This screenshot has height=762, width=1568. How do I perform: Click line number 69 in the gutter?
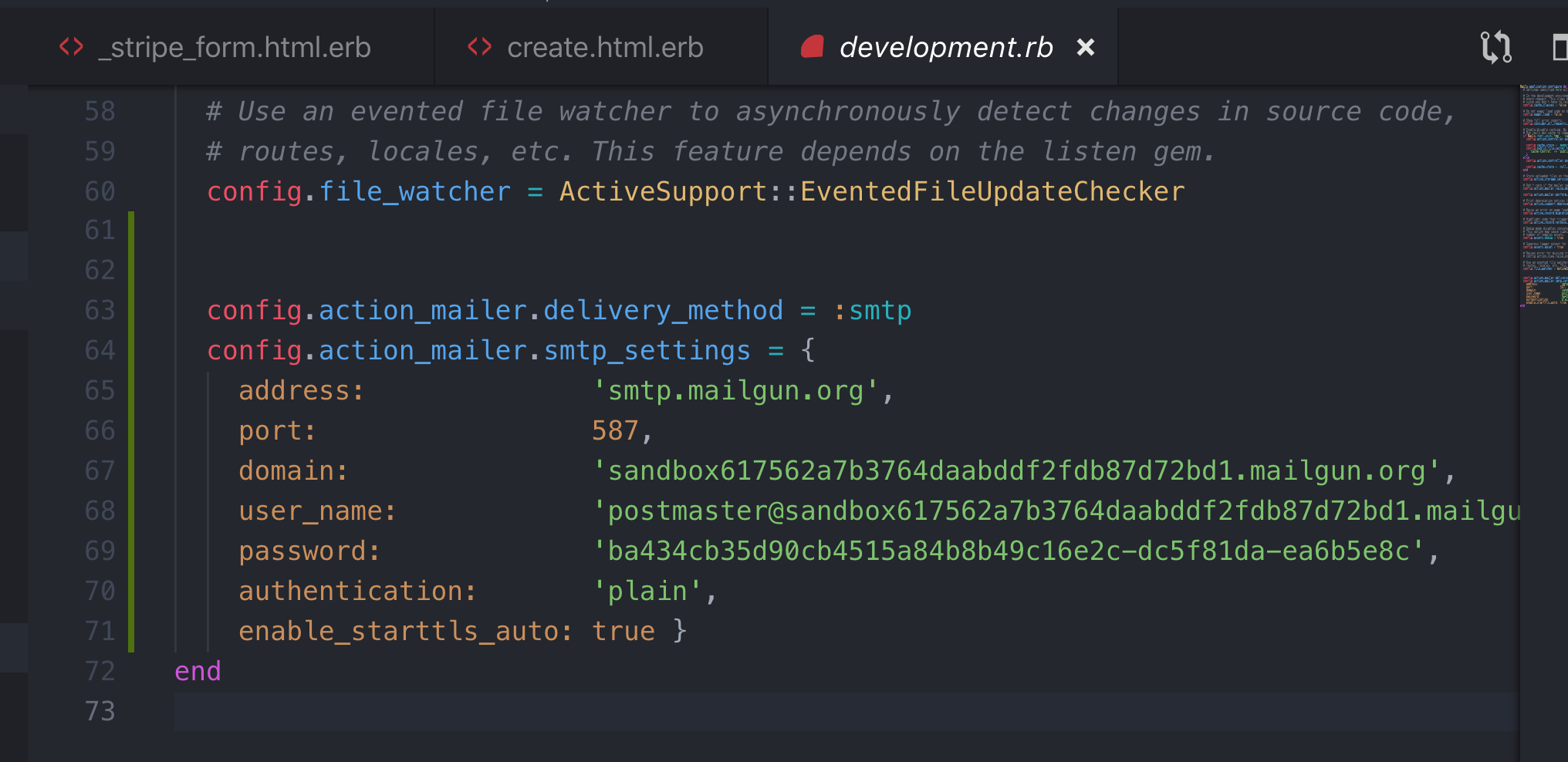click(x=100, y=551)
